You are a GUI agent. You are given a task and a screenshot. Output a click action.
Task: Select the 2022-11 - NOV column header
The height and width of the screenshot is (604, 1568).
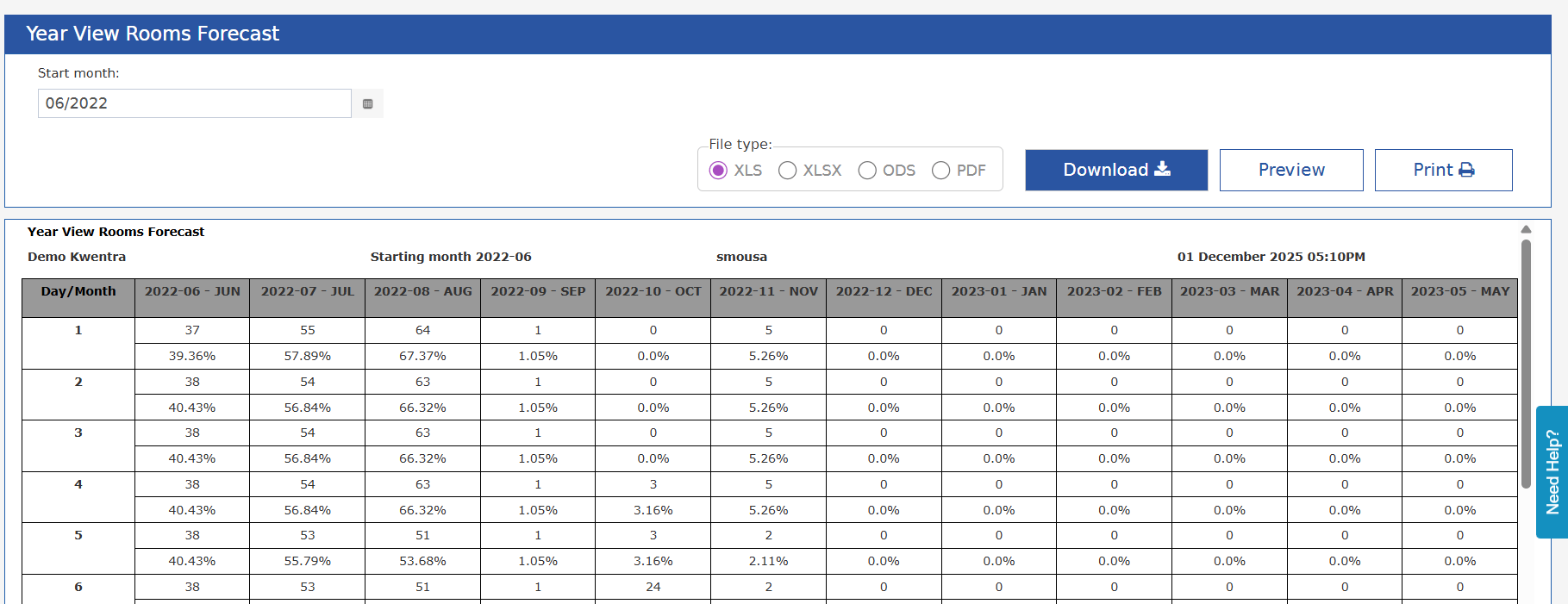coord(769,298)
